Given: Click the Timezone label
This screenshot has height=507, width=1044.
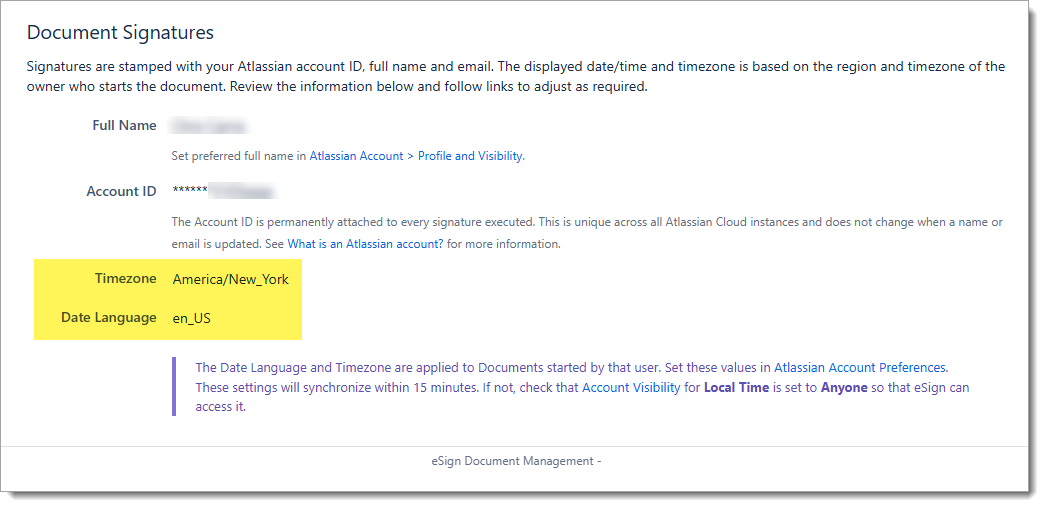Looking at the screenshot, I should 125,279.
